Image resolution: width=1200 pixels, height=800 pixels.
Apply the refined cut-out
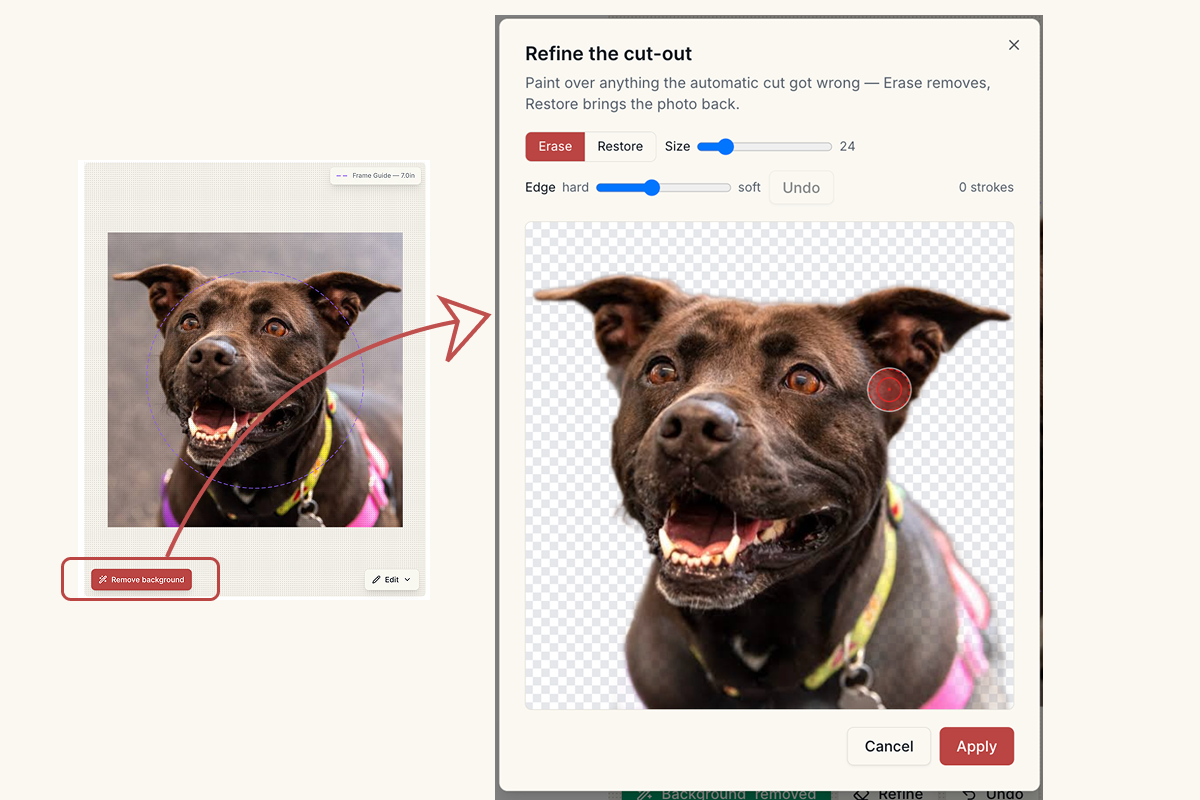(976, 746)
